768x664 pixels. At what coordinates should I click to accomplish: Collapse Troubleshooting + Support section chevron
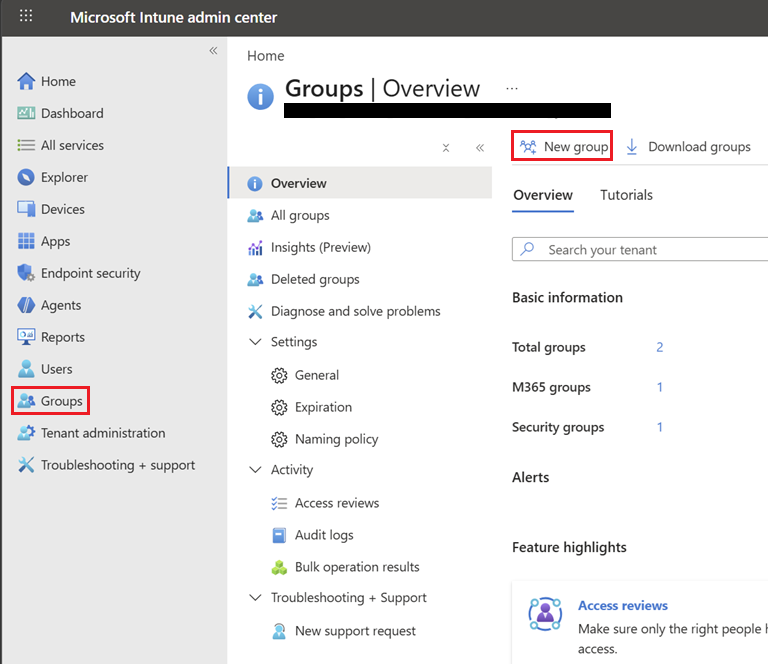(x=255, y=597)
